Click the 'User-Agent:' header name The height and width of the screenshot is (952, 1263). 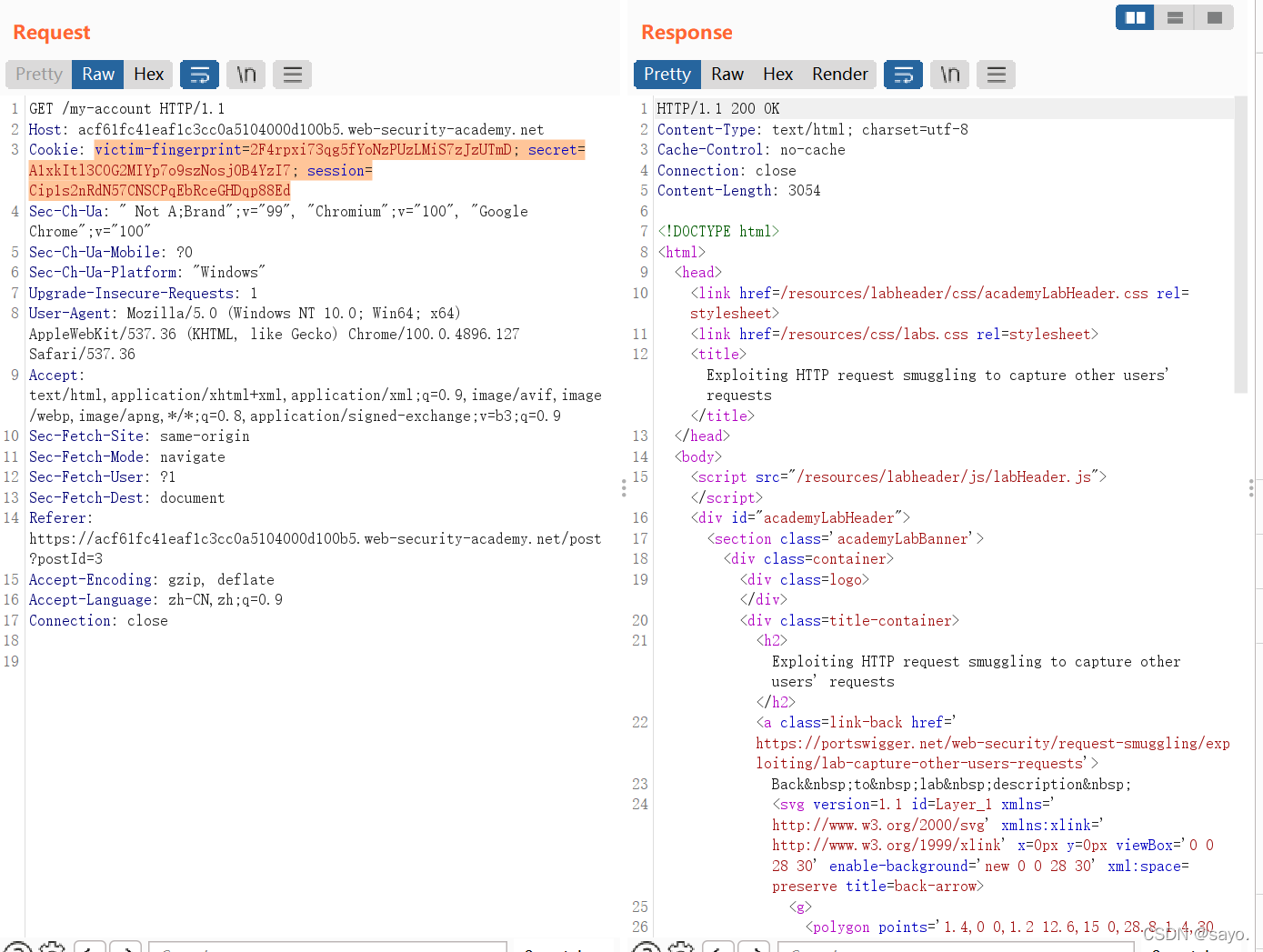pyautogui.click(x=74, y=314)
